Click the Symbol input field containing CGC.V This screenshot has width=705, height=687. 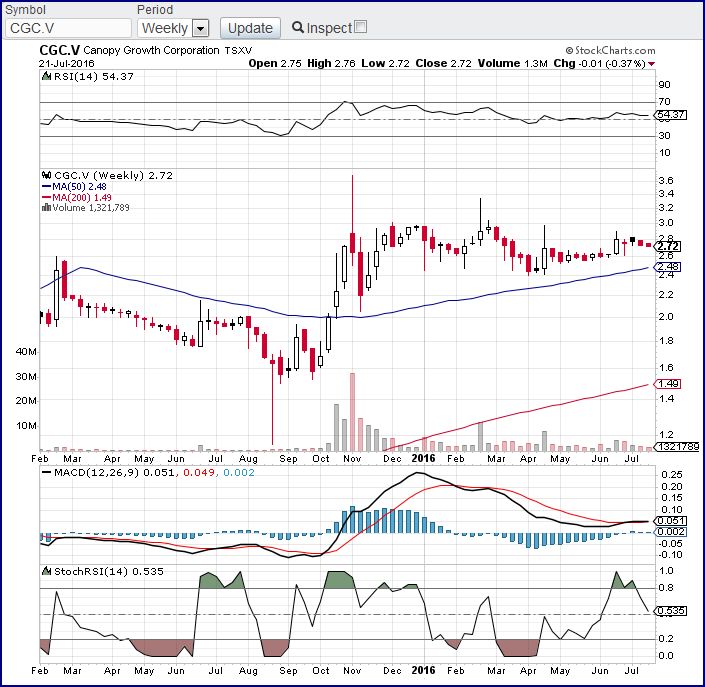point(68,28)
